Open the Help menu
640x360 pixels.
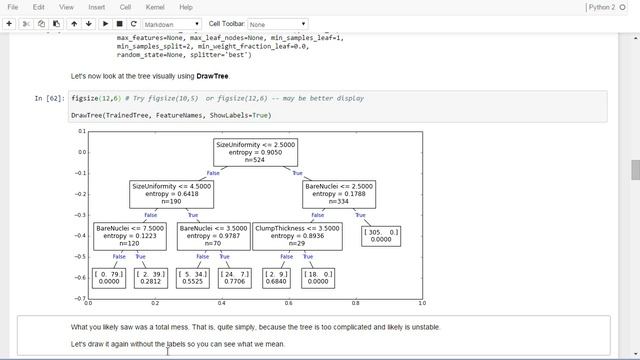186,7
